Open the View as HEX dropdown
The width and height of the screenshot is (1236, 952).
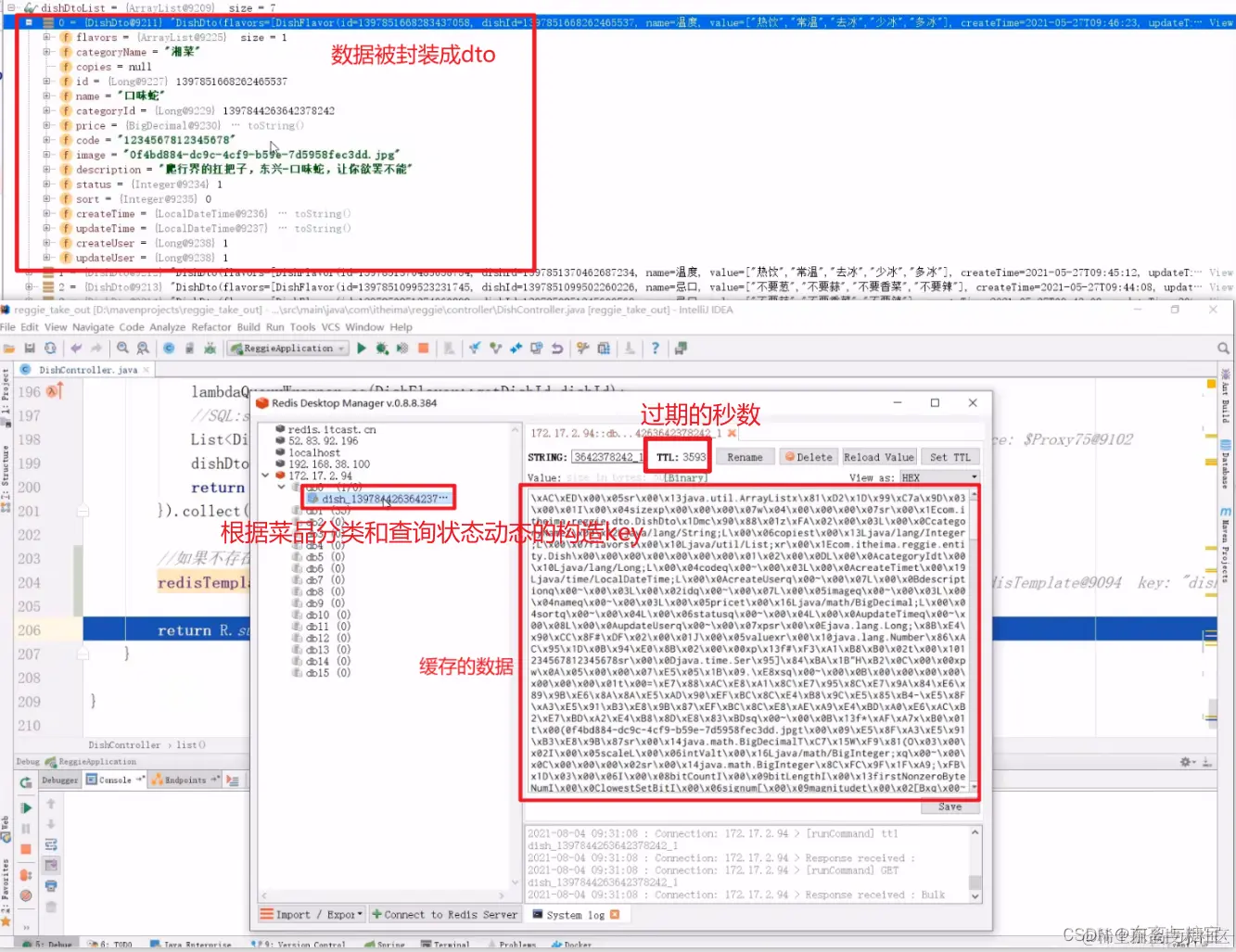(x=939, y=477)
